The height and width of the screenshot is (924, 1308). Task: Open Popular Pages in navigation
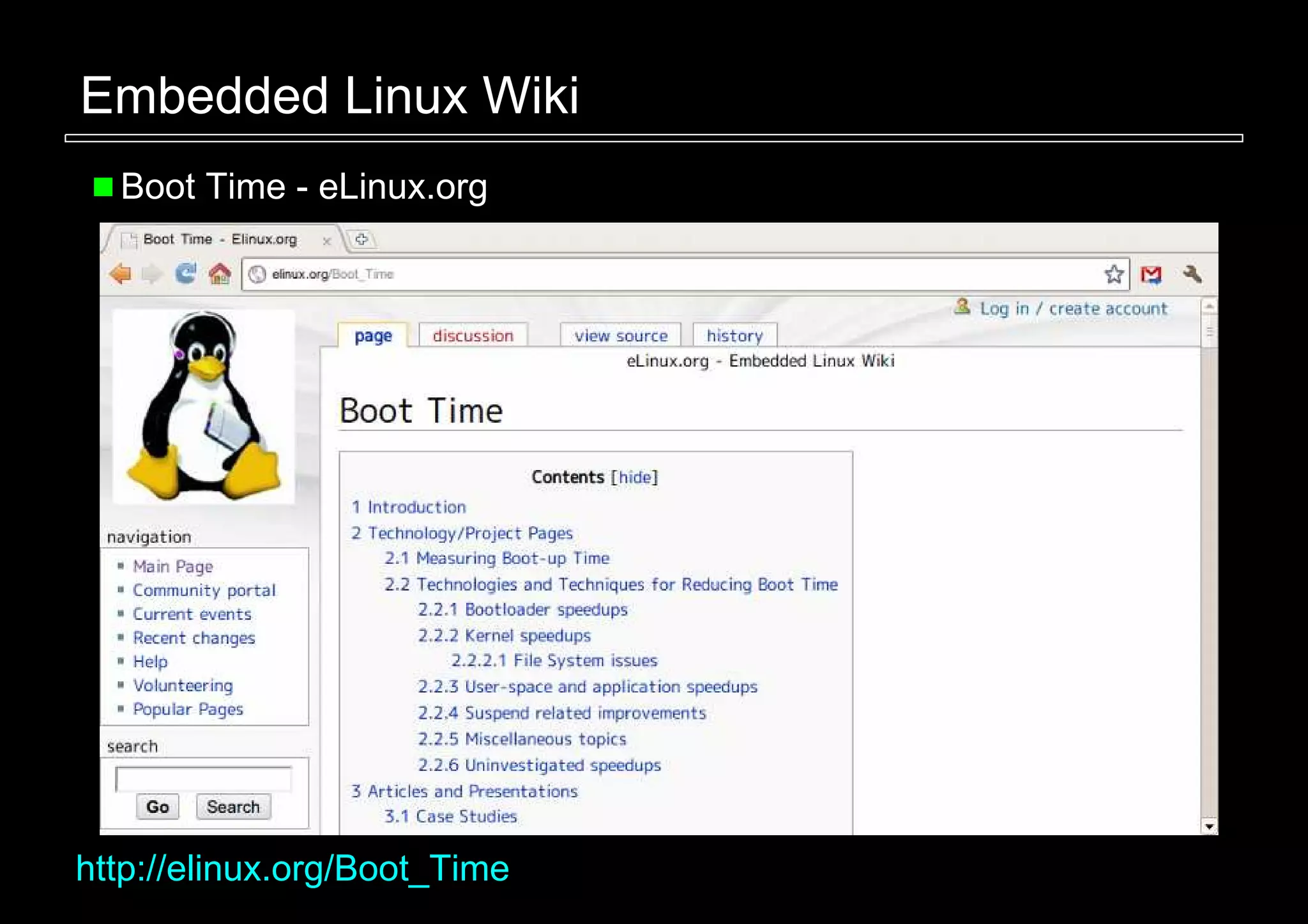(188, 709)
